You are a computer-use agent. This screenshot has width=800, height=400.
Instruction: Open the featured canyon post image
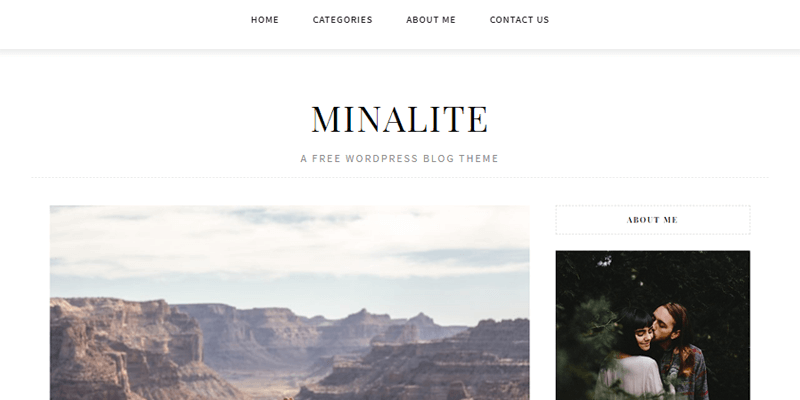tap(289, 303)
